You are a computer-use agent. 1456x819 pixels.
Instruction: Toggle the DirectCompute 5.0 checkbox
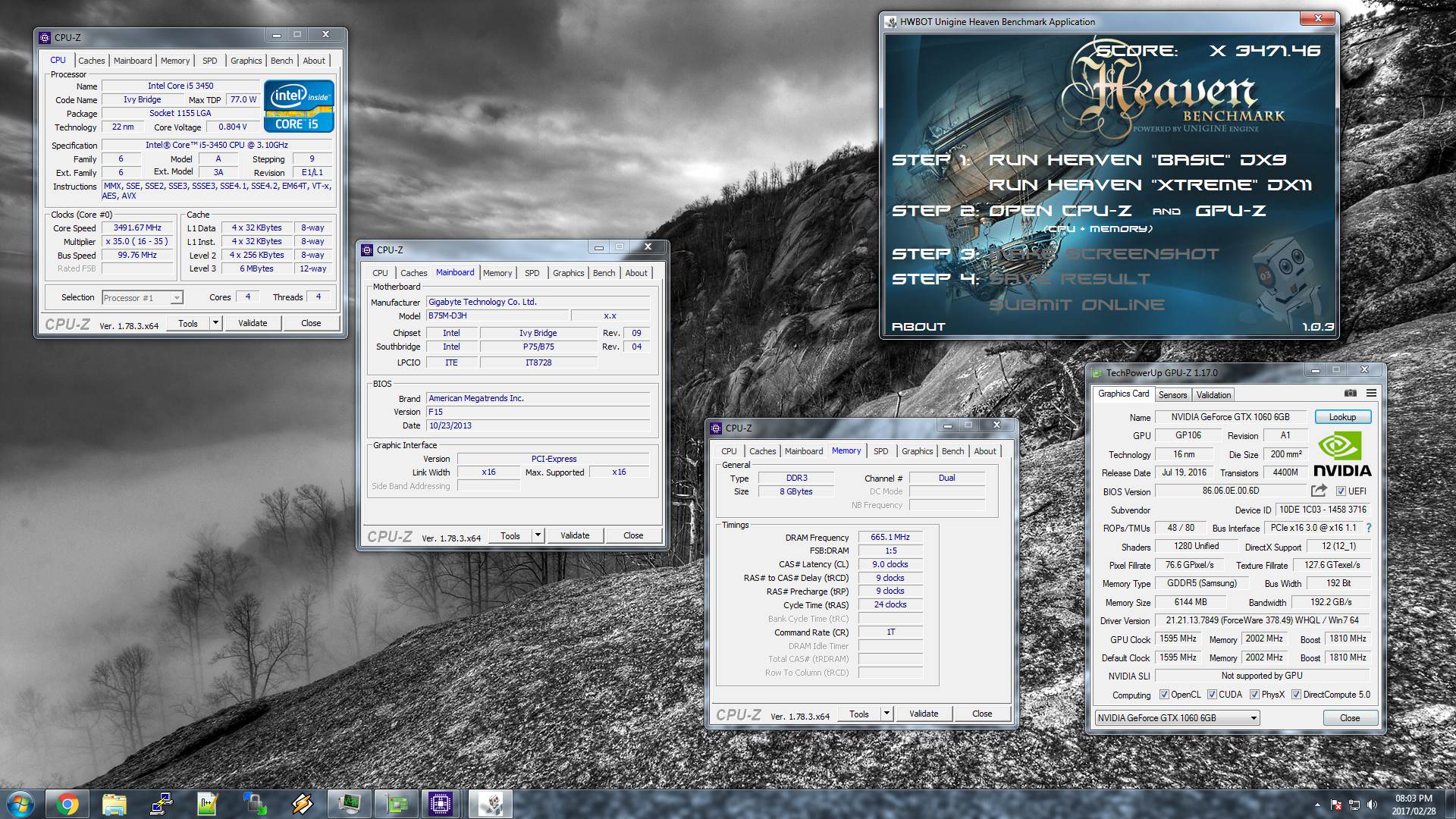tap(1296, 695)
